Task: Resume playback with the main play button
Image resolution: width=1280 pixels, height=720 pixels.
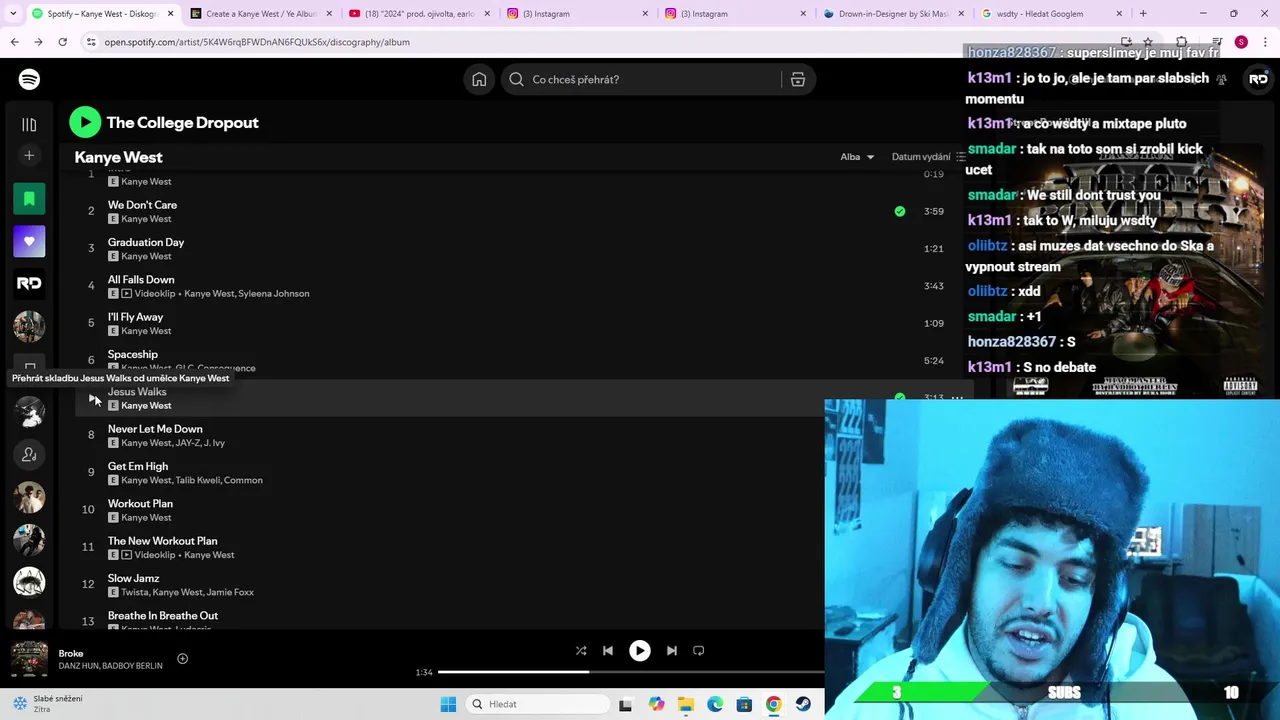Action: (640, 650)
